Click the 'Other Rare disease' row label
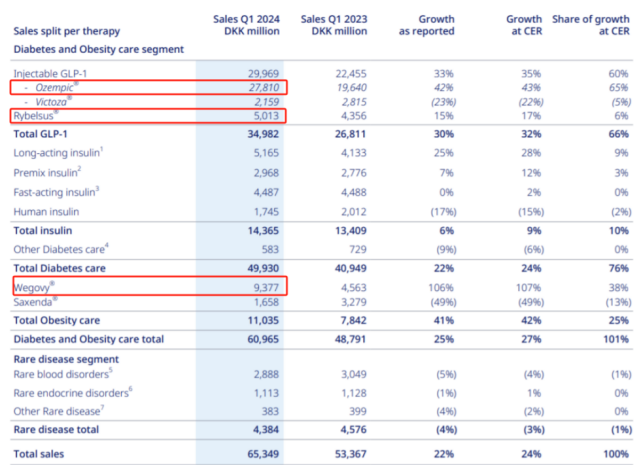Image resolution: width=640 pixels, height=466 pixels. [59, 411]
